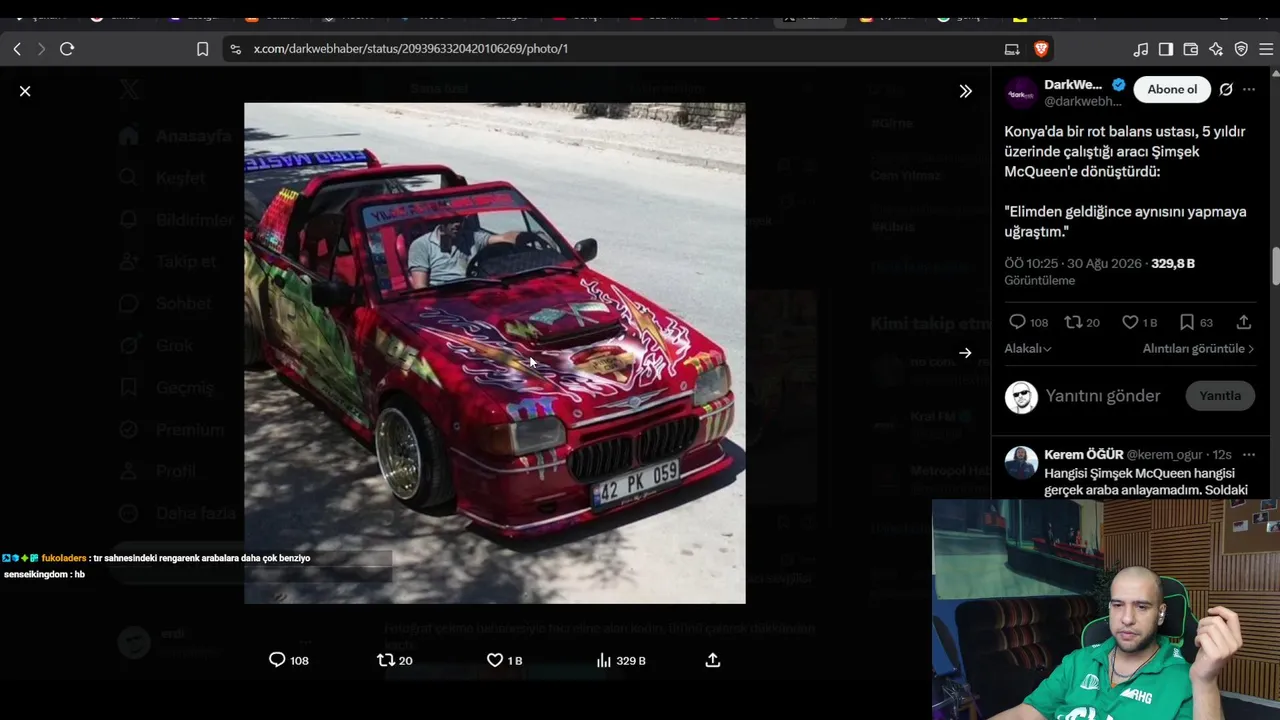Open the post timestamp ÖÖ 10:25 · 30 Ağu 2026
The width and height of the screenshot is (1280, 720).
[1073, 263]
